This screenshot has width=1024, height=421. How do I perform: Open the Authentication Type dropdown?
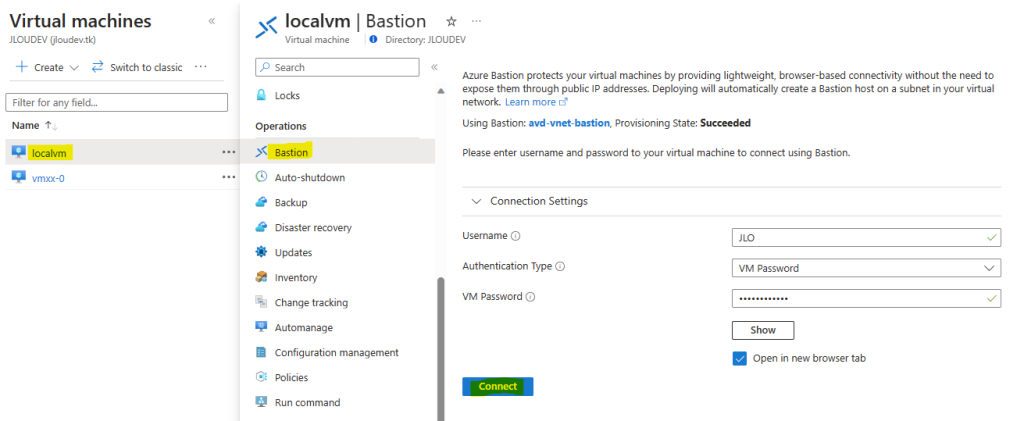[x=866, y=268]
